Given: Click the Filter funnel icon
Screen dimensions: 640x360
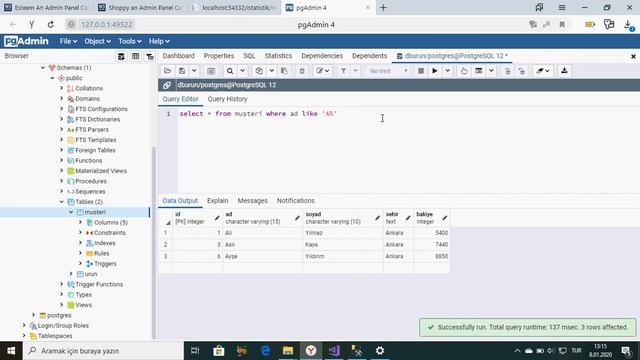Looking at the screenshot, I should click(x=343, y=71).
